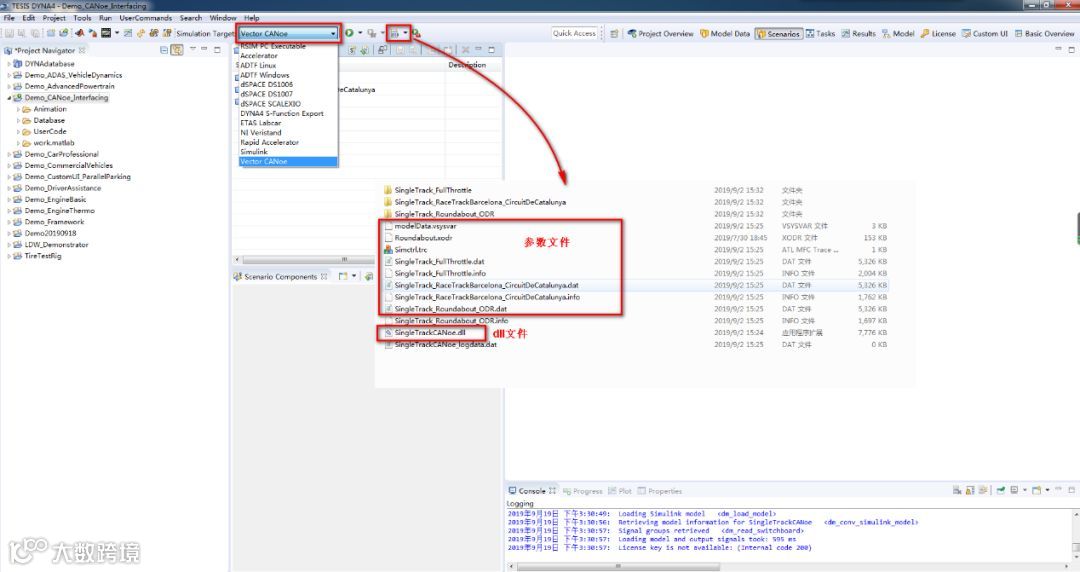Select LDW_Demonstrator project

(x=56, y=245)
